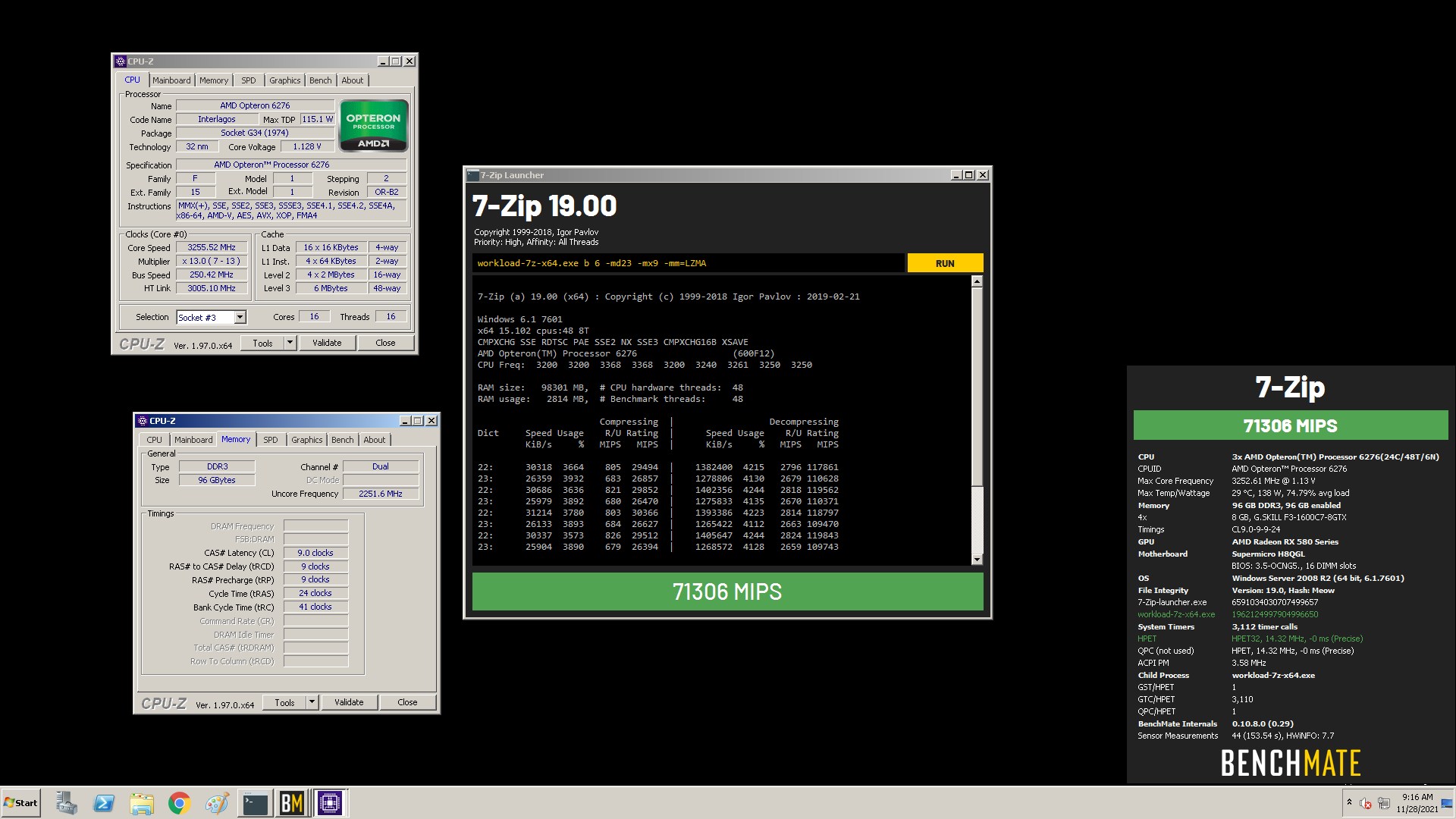Select the CAS# Latency value 9.0 clocks

click(x=315, y=553)
